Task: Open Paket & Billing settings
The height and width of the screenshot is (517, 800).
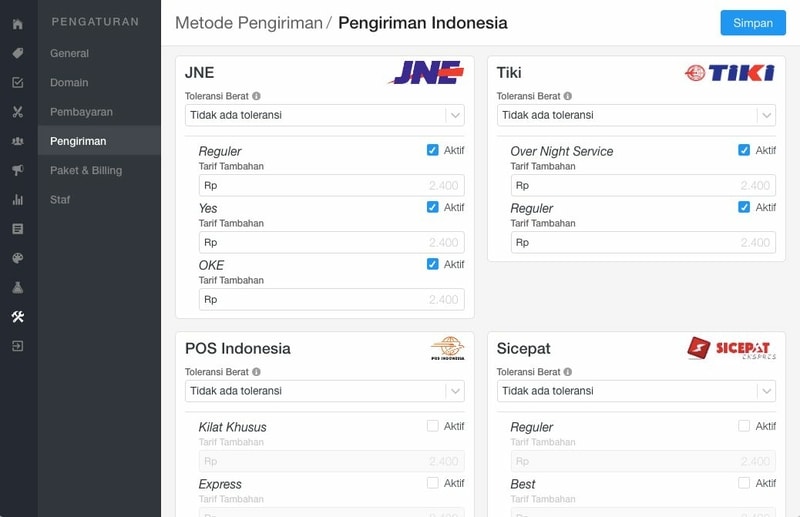Action: click(86, 170)
